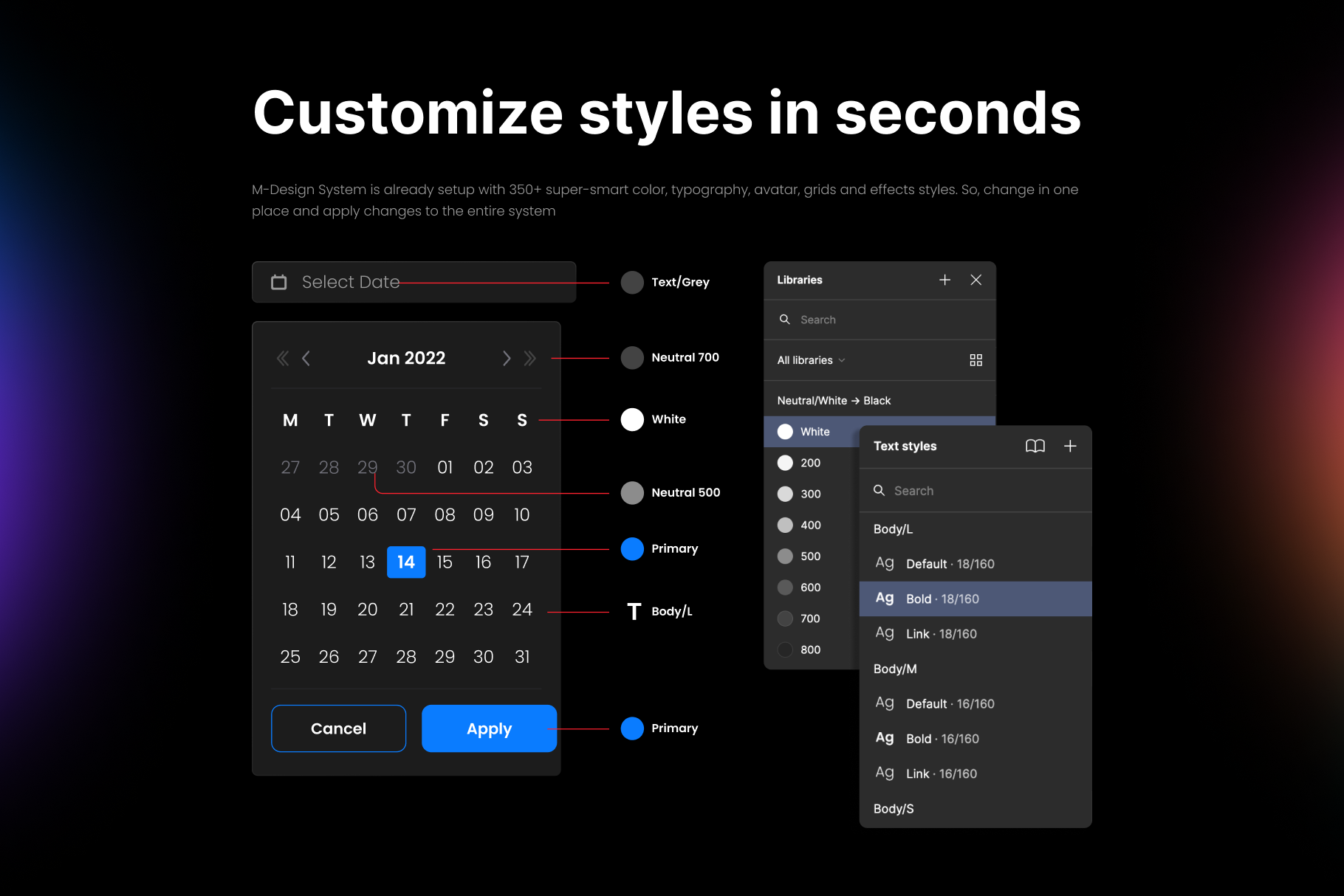
Task: Click the Body/L text T icon annotation
Action: pyautogui.click(x=634, y=611)
